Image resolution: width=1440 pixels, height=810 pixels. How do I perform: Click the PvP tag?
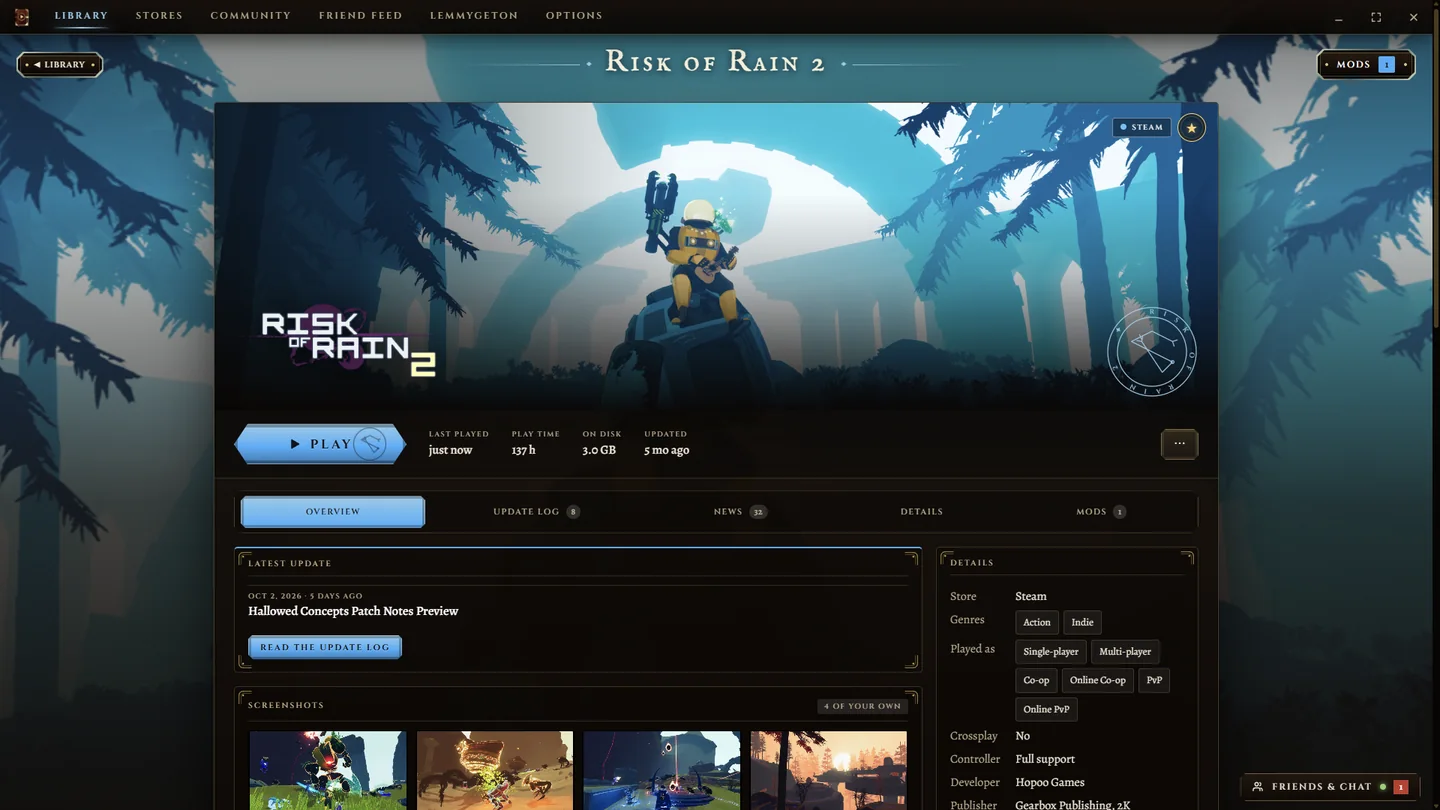pos(1154,680)
